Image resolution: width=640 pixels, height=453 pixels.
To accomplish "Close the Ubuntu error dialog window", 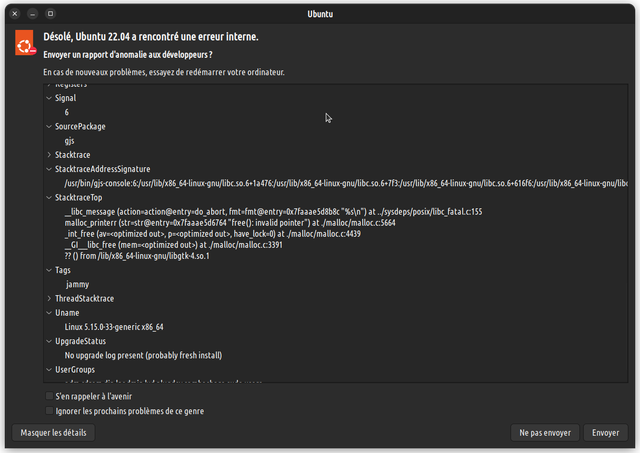I will point(15,14).
